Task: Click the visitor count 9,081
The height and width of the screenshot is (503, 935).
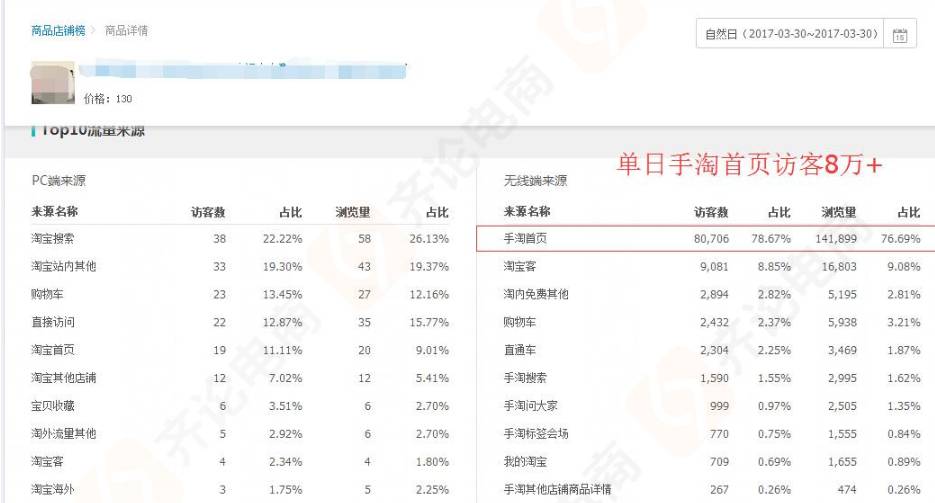Action: point(714,266)
